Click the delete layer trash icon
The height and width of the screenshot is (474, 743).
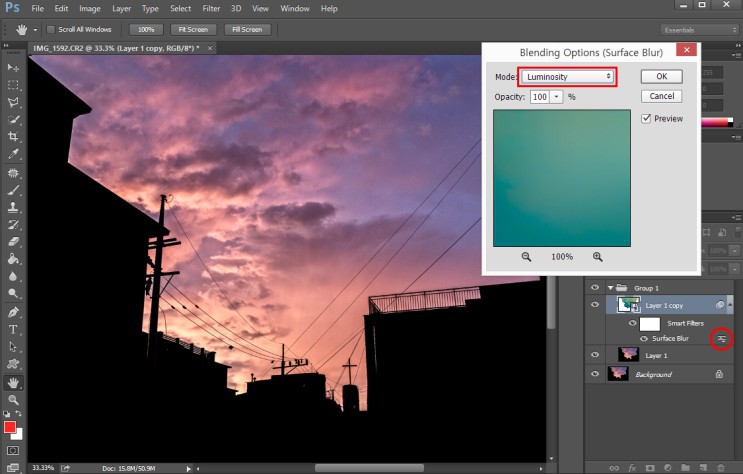tap(722, 467)
